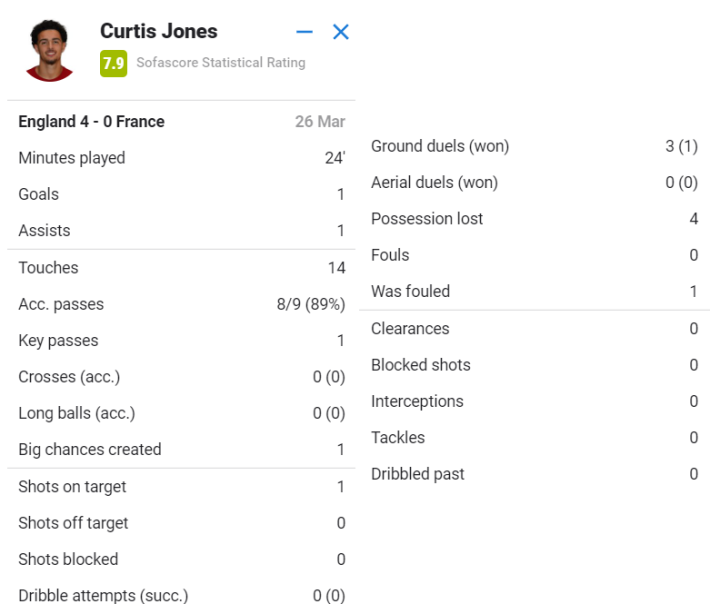This screenshot has height=604, width=720.
Task: Click the 26 Mar match date
Action: click(320, 122)
